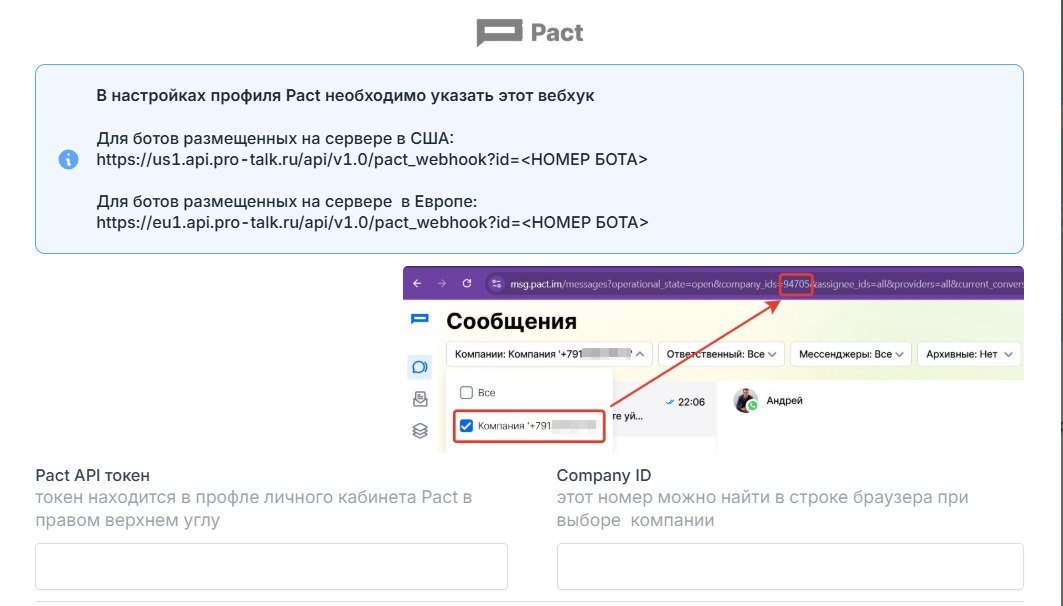The width and height of the screenshot is (1063, 606).
Task: Click the "Company ID" label
Action: 603,475
